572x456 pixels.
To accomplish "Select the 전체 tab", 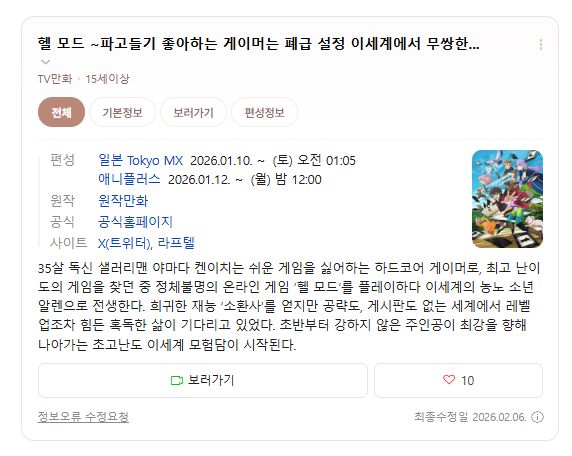I will tap(61, 112).
